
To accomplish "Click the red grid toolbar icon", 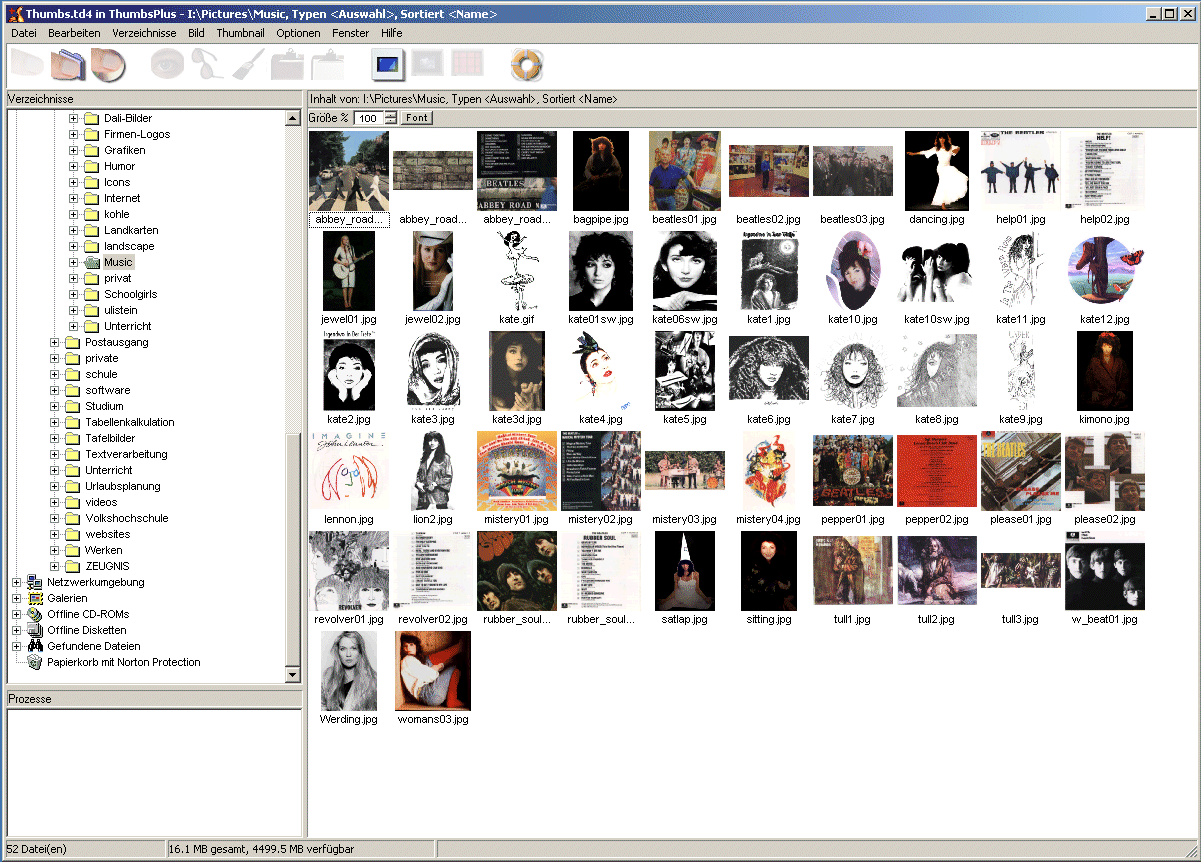I will tap(467, 64).
